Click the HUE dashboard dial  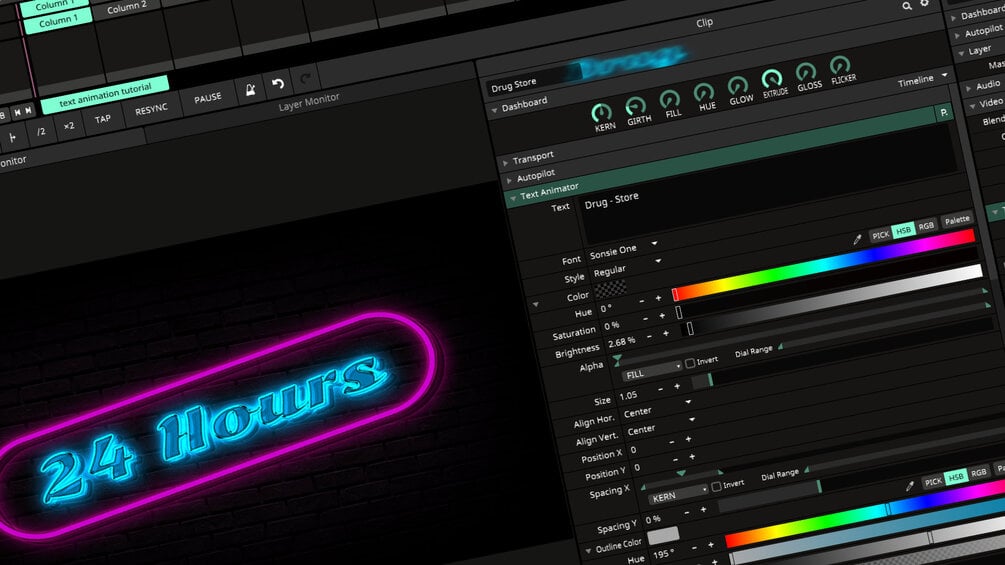(x=704, y=94)
